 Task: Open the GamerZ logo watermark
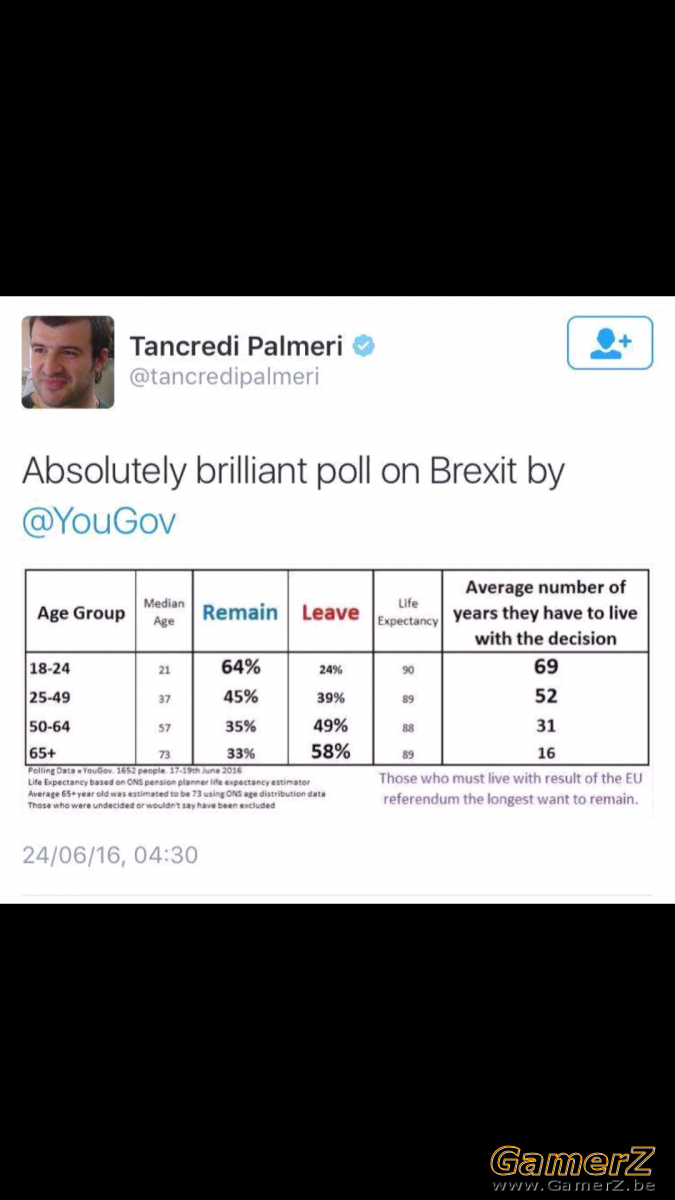click(573, 1161)
